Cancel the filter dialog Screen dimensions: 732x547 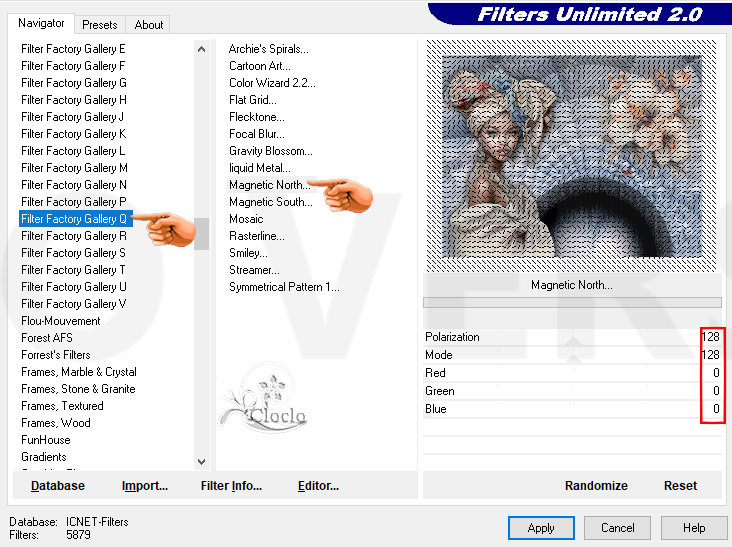point(617,528)
